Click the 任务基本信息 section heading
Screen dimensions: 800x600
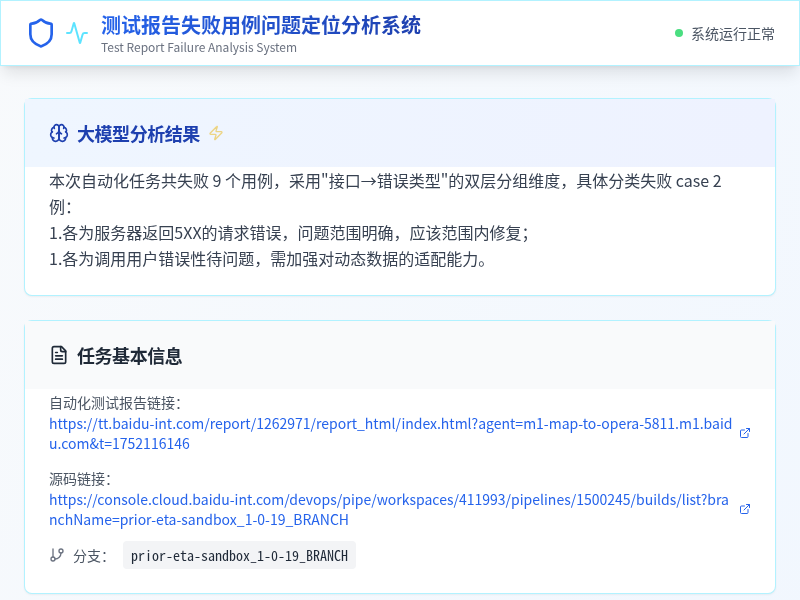coord(130,356)
